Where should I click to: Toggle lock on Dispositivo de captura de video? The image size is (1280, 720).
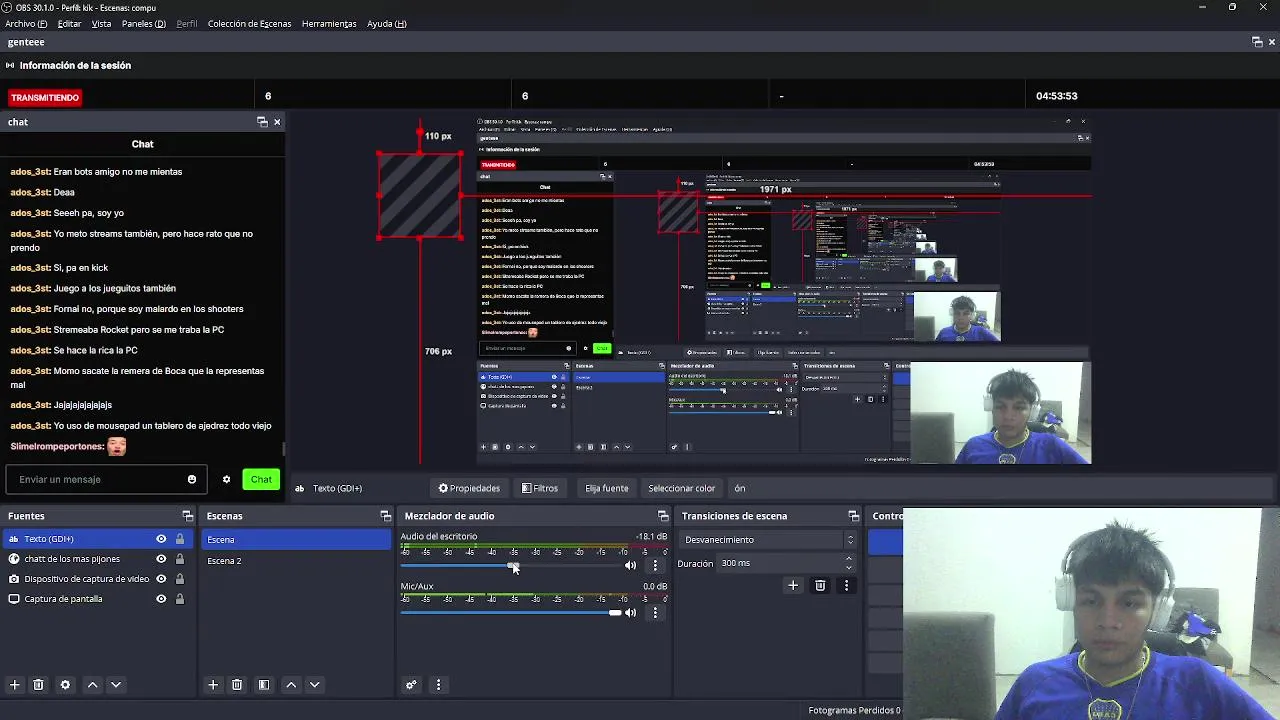tap(180, 579)
